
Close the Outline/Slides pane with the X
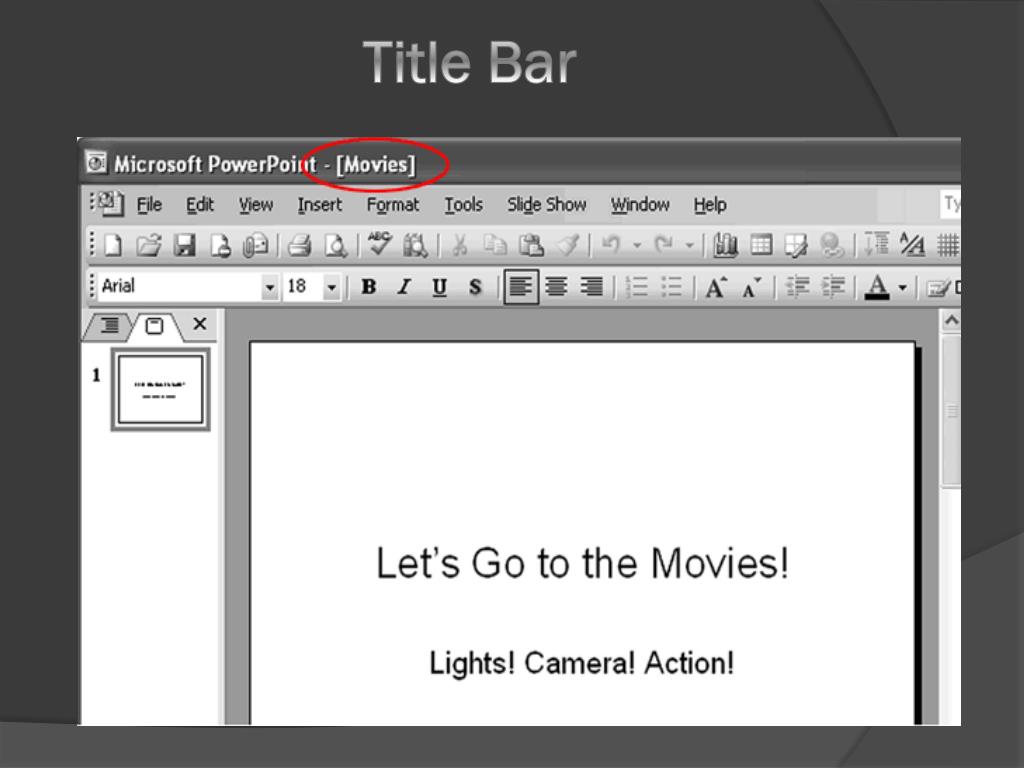click(x=200, y=323)
